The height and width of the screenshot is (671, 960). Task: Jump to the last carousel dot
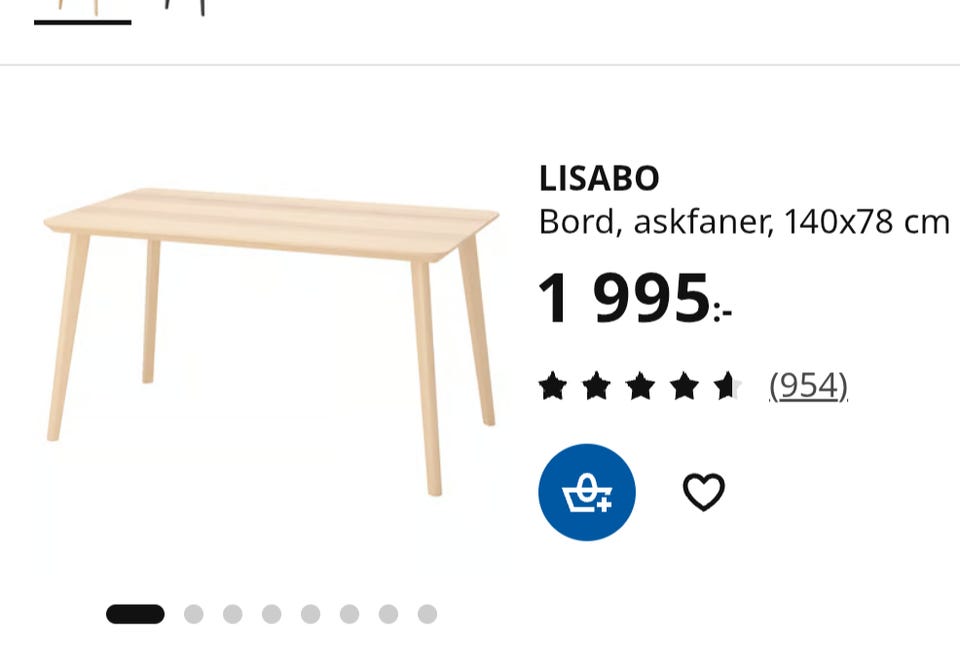pos(427,614)
